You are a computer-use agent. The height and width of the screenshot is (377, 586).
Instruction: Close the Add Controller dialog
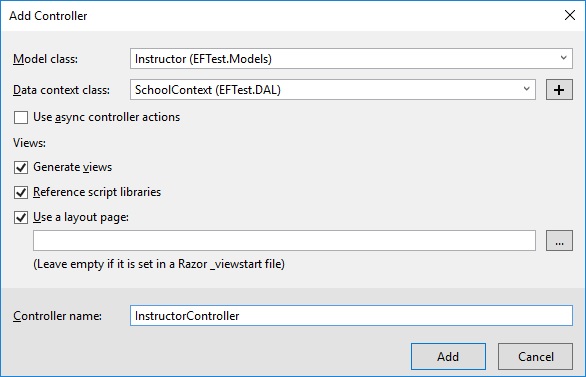pos(570,15)
